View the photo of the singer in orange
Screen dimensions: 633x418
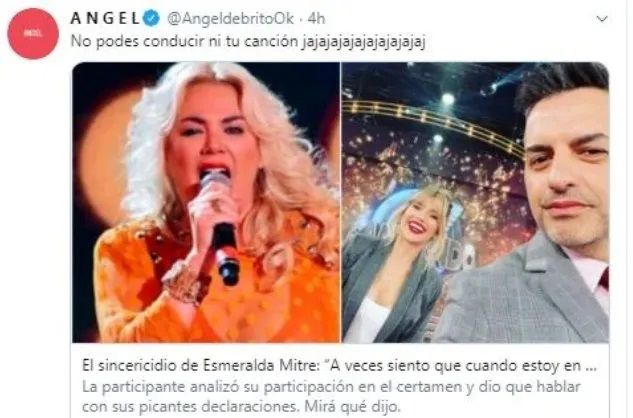click(206, 202)
